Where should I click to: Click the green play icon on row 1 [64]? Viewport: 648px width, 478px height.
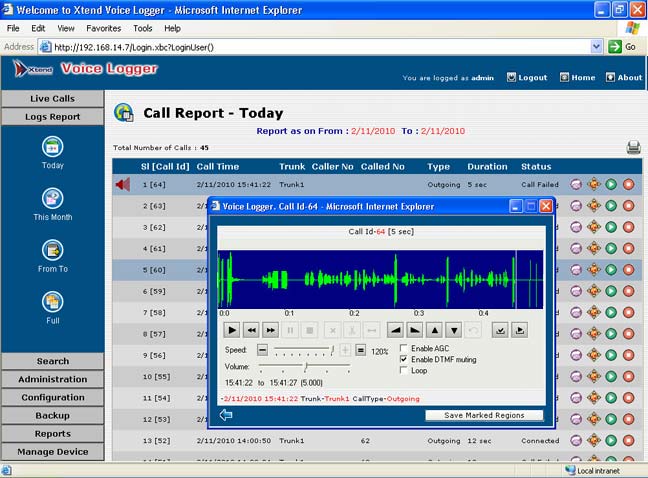(611, 184)
